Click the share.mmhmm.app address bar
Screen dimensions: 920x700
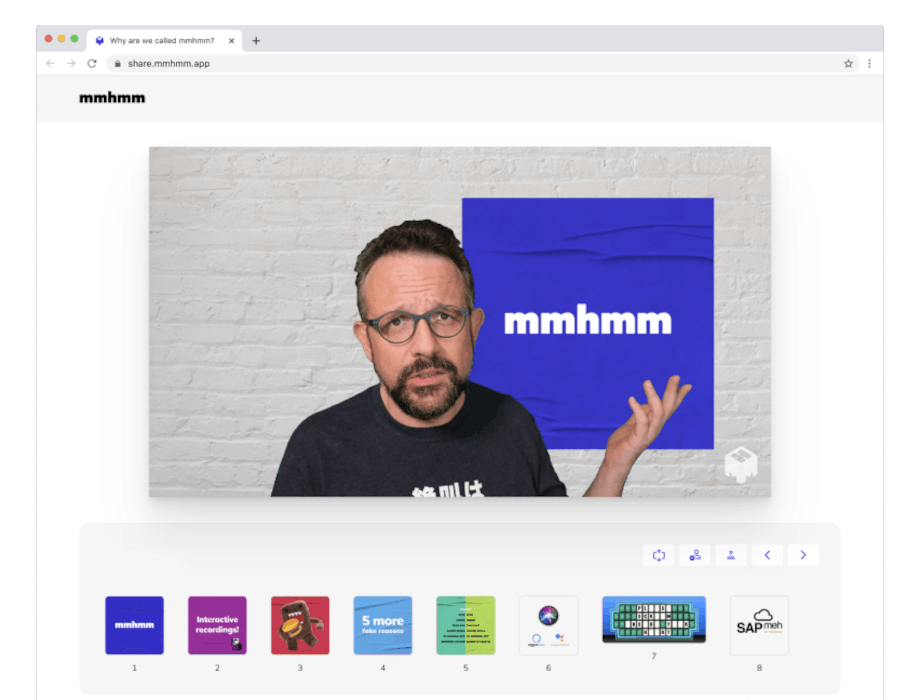482,63
